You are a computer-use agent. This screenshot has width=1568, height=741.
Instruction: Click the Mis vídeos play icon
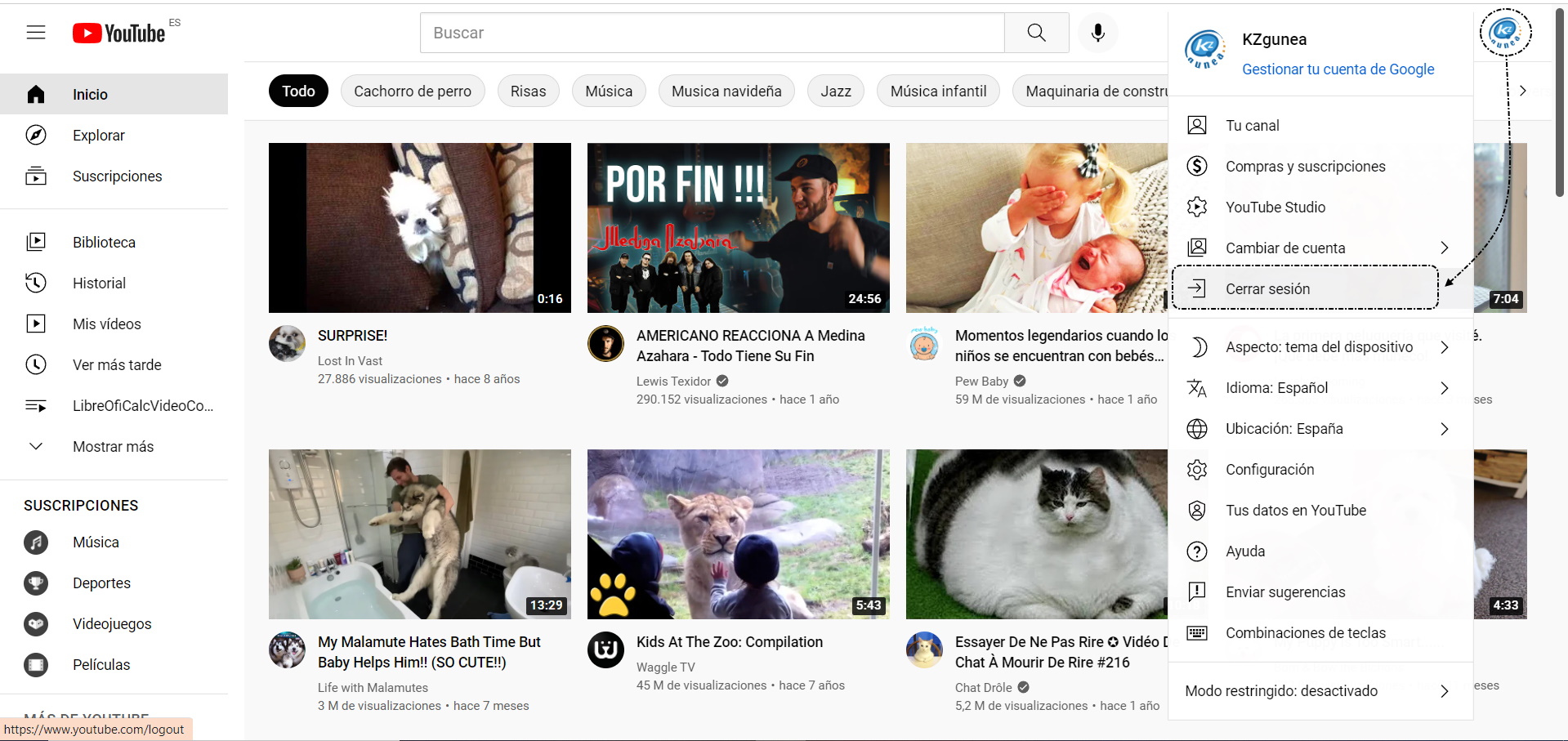[x=36, y=324]
